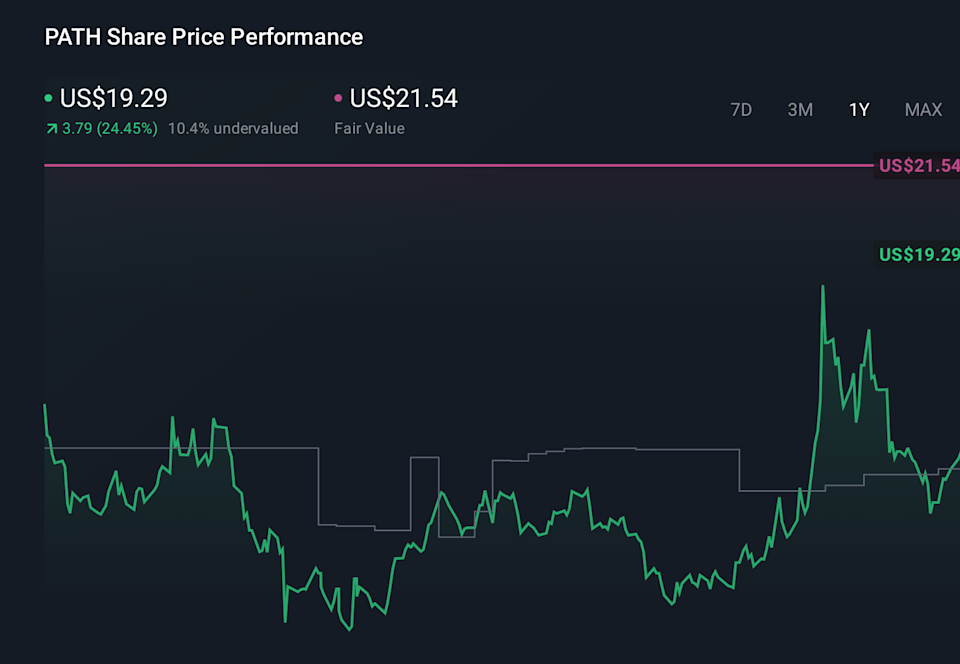The height and width of the screenshot is (664, 960).
Task: Click the green upward trend arrow icon
Action: click(50, 128)
